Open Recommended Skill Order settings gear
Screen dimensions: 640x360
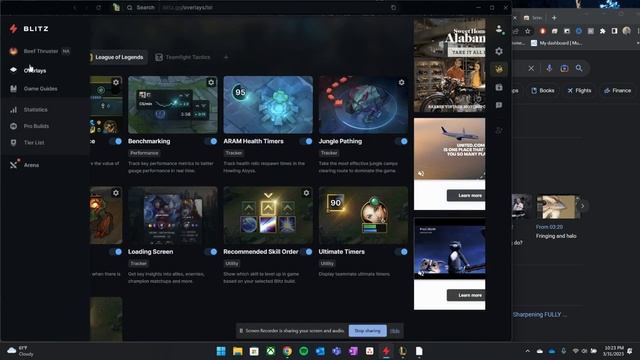(x=306, y=193)
